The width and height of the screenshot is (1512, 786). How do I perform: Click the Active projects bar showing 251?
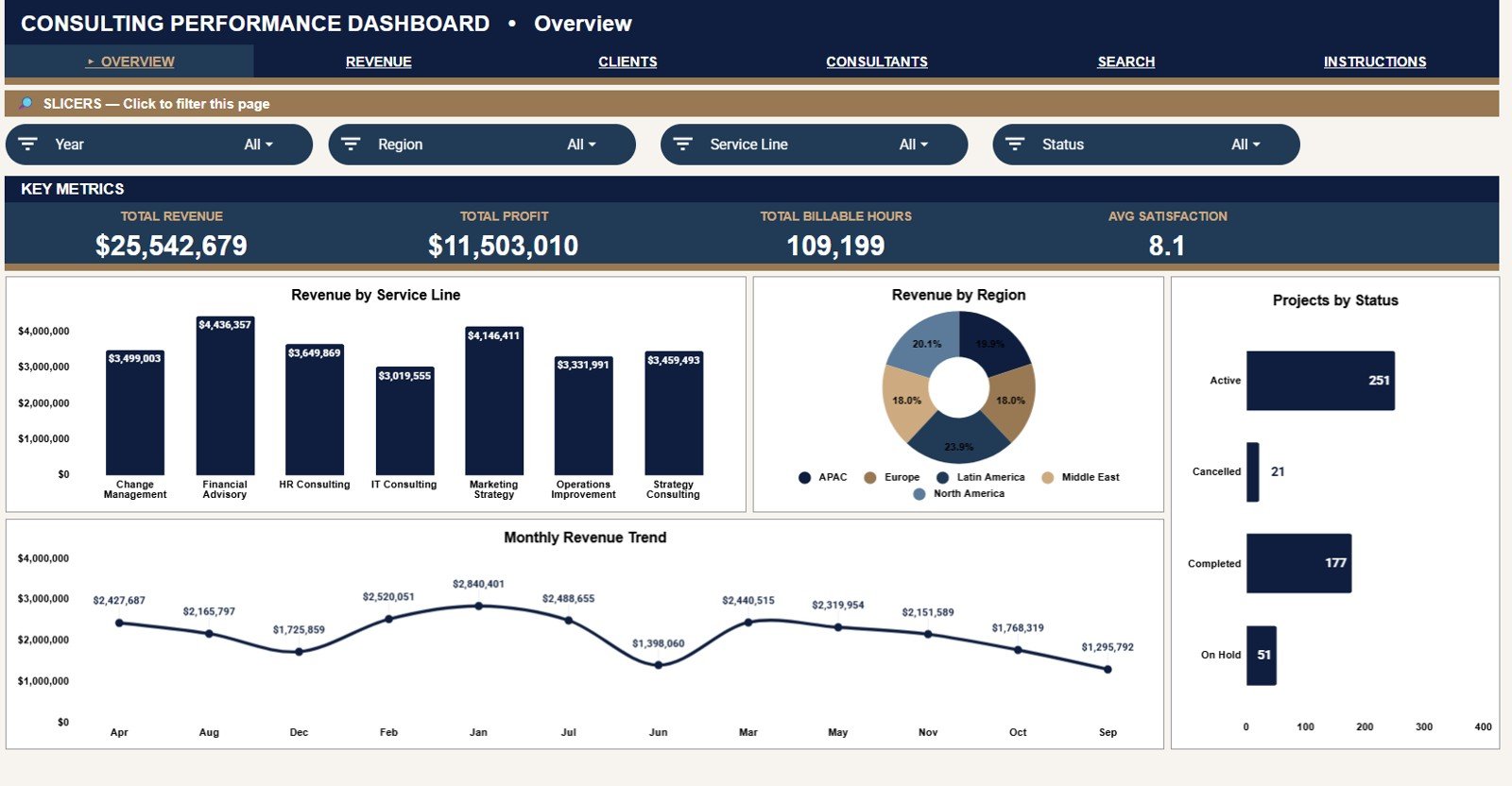coord(1320,381)
